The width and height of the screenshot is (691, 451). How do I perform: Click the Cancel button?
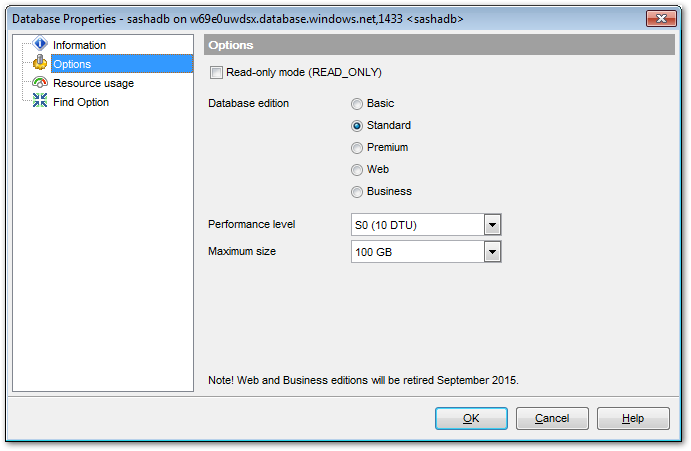pos(552,418)
